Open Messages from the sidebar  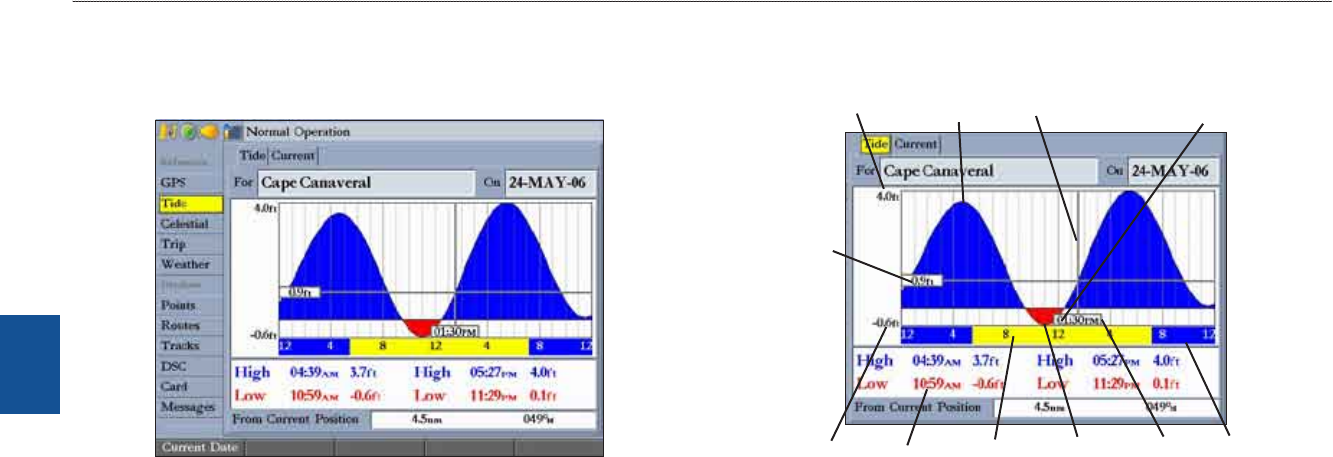[187, 407]
